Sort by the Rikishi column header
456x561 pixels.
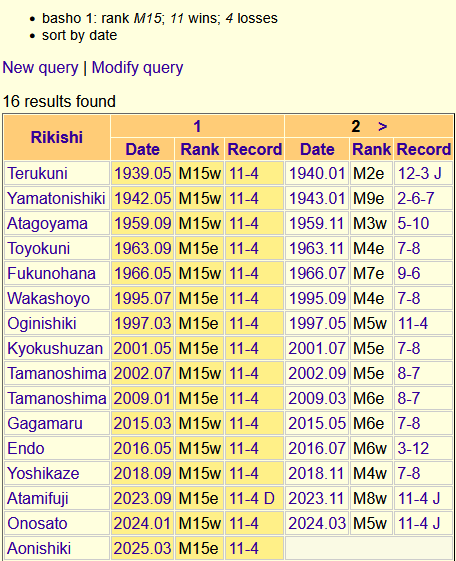coord(57,137)
